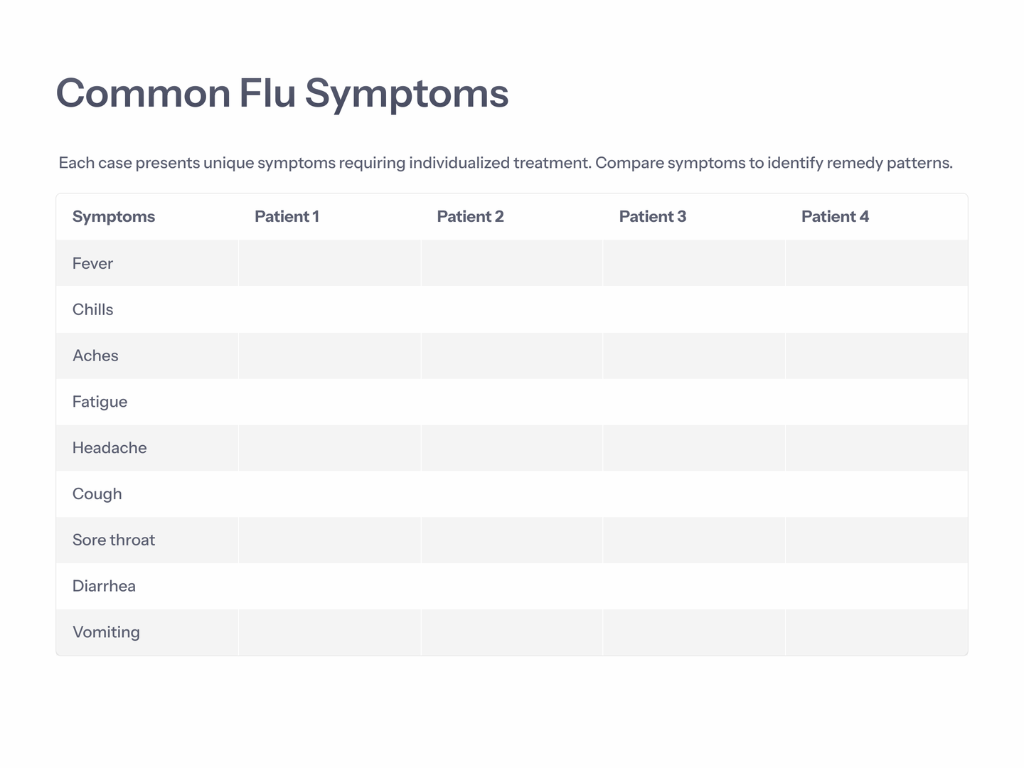Click the description paragraph below the title

(x=505, y=163)
